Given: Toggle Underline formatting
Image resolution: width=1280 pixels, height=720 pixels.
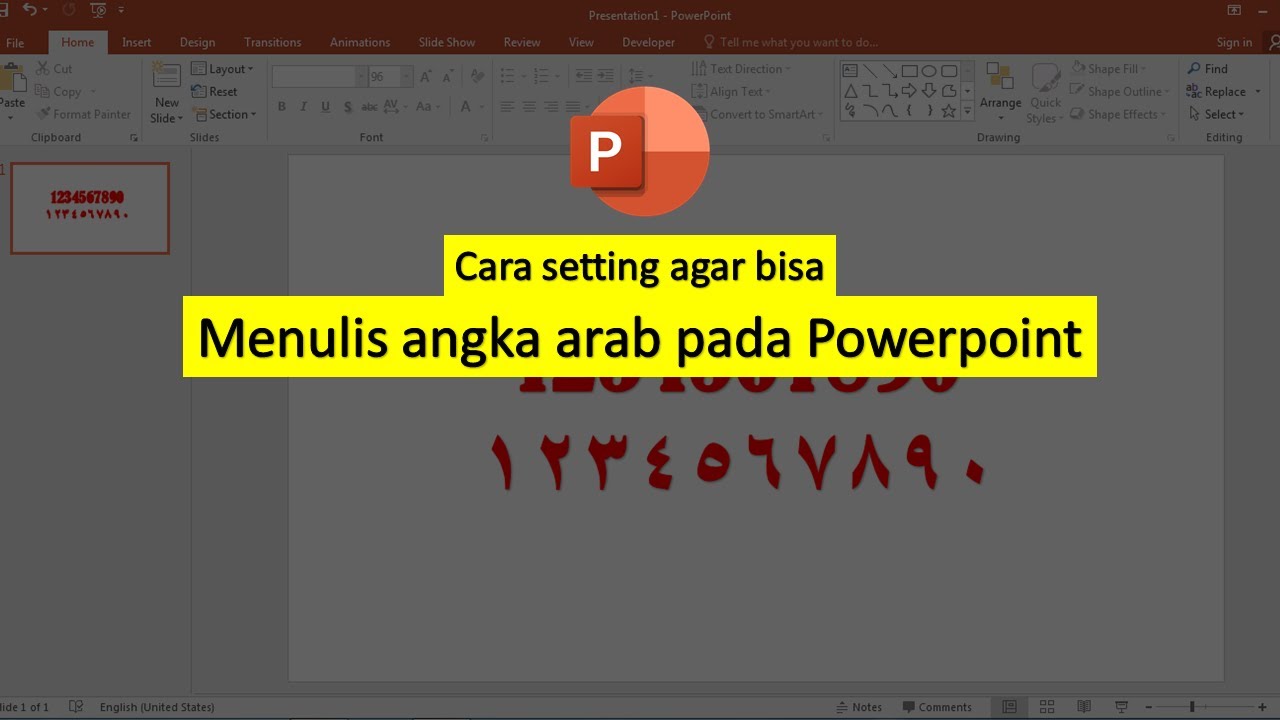Looking at the screenshot, I should point(326,107).
